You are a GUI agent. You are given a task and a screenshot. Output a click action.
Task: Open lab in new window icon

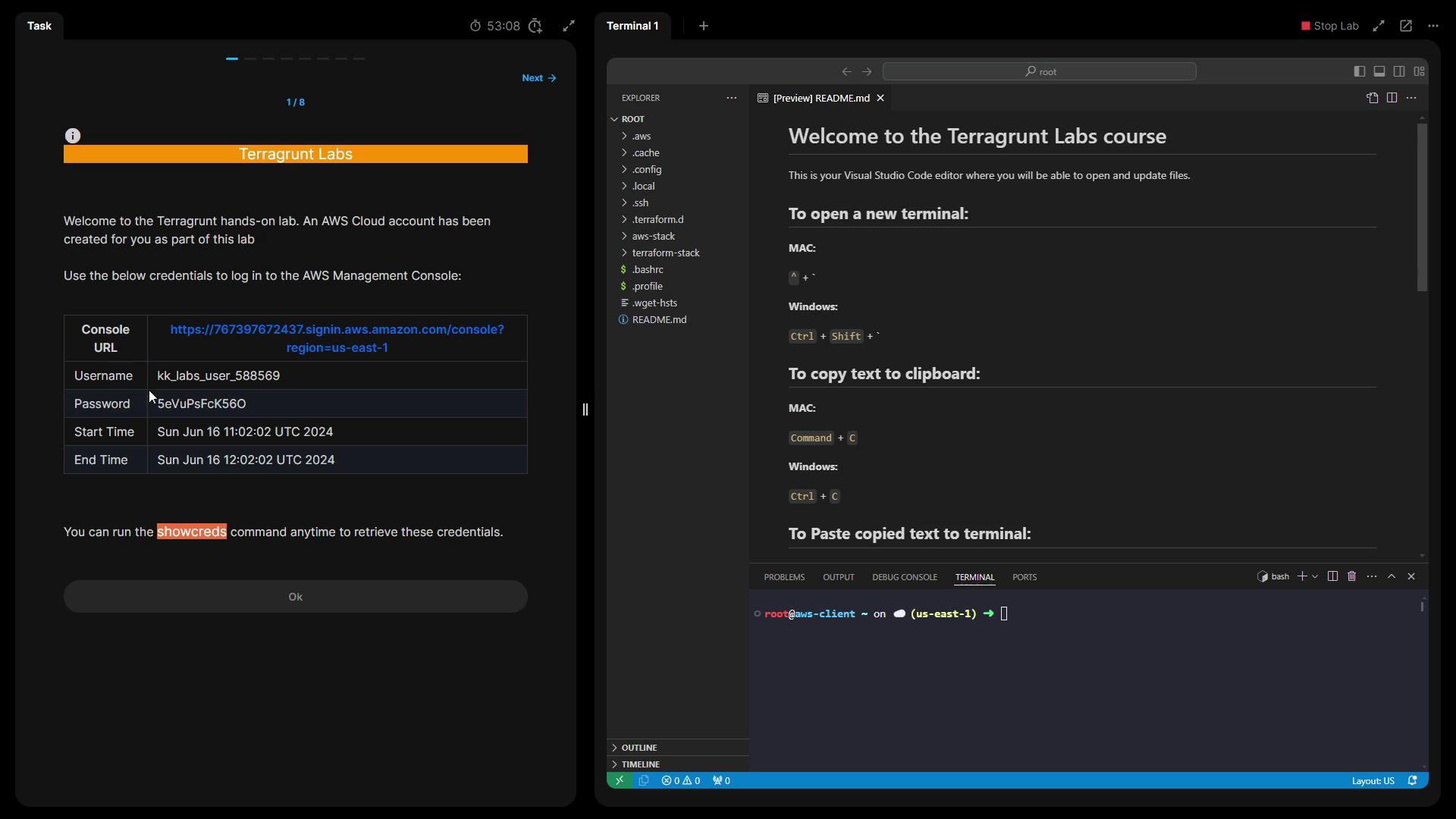tap(1405, 26)
